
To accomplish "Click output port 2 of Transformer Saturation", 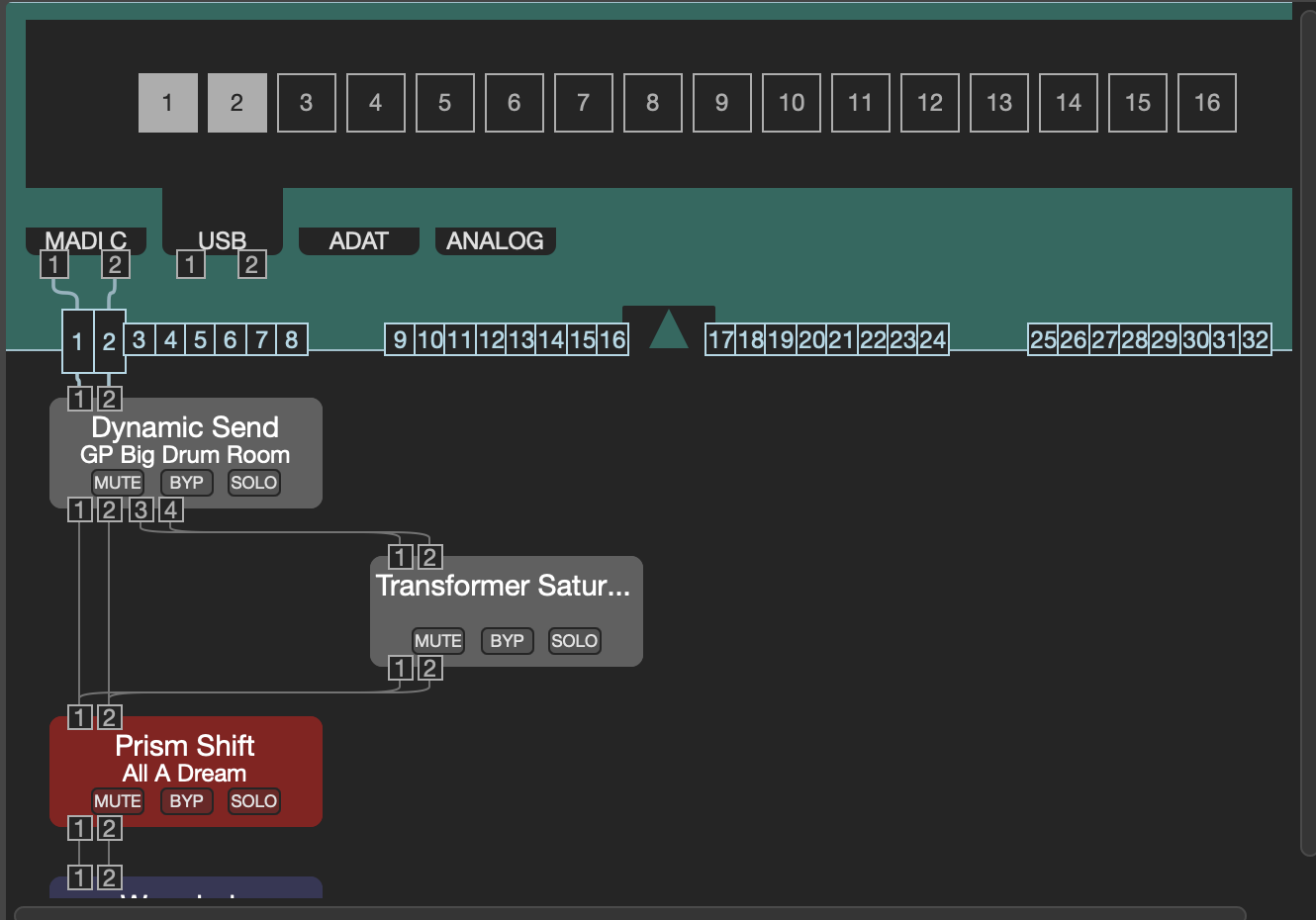I will point(429,668).
